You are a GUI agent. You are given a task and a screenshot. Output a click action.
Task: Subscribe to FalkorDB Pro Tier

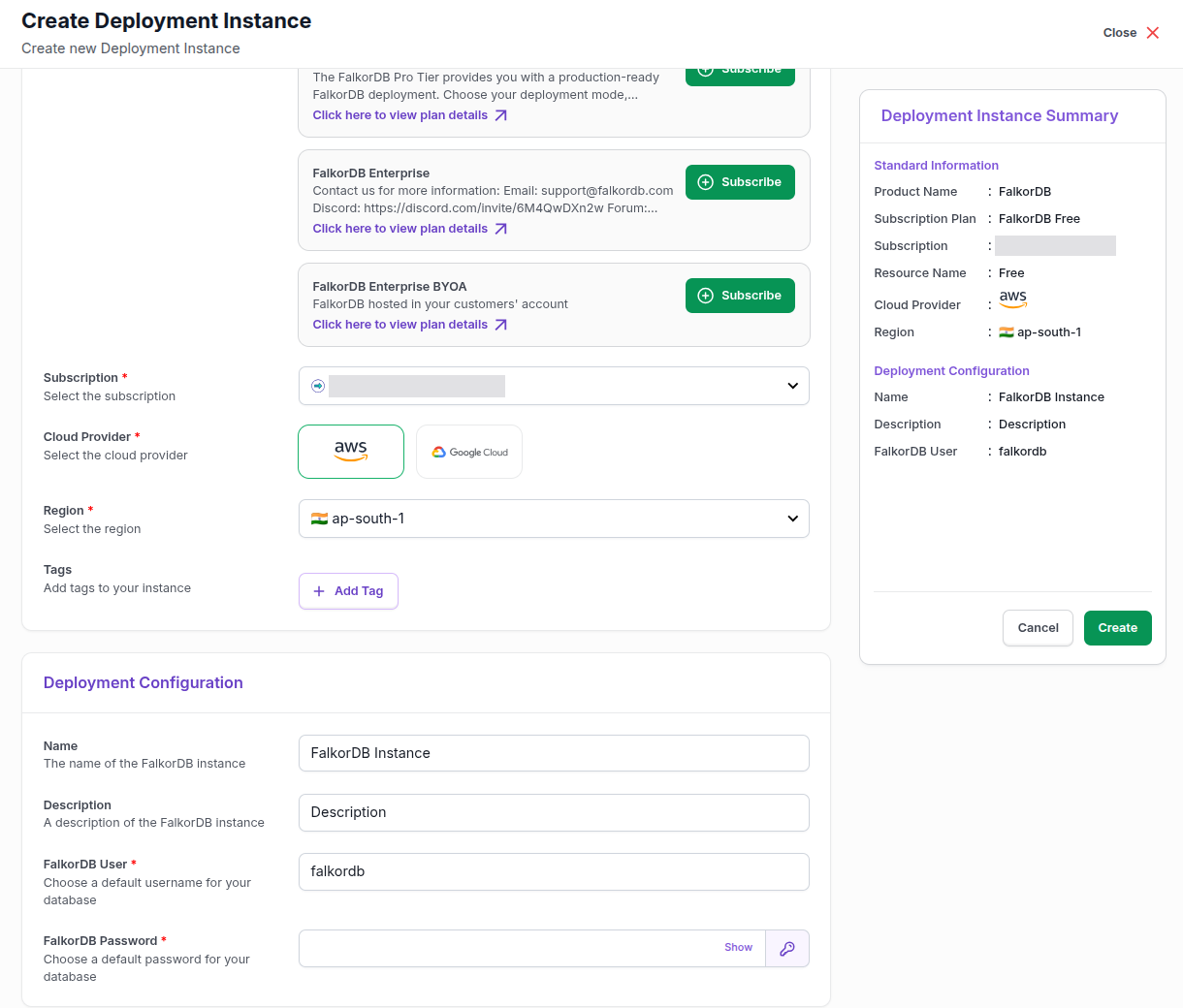pyautogui.click(x=740, y=77)
